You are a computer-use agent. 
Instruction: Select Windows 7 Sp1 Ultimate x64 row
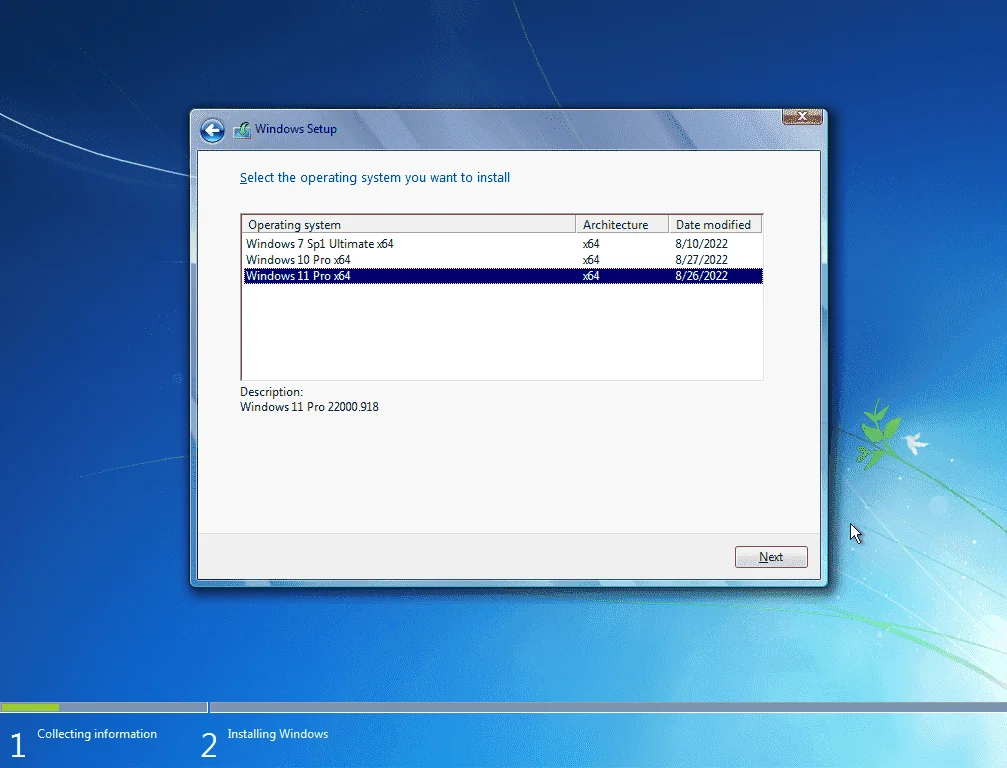[x=503, y=244]
